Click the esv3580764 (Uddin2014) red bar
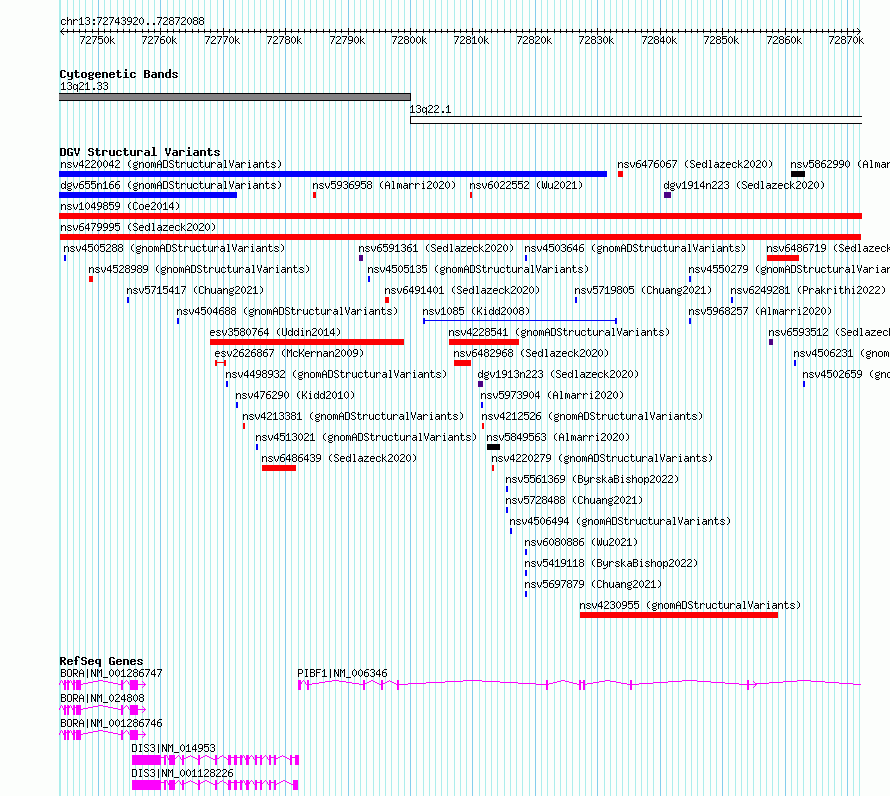 tap(307, 342)
